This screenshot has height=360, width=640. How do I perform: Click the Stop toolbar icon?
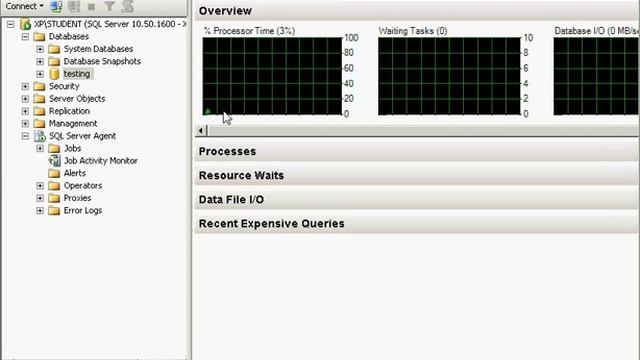tap(91, 7)
